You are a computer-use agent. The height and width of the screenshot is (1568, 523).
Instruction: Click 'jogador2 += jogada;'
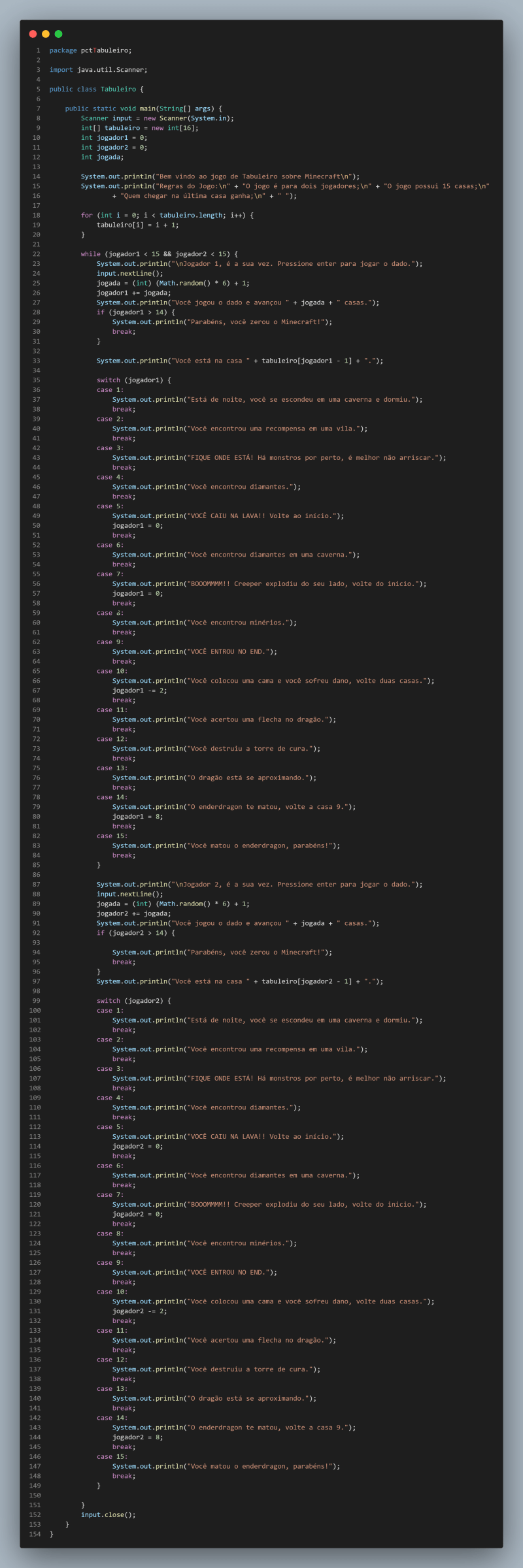pyautogui.click(x=134, y=914)
